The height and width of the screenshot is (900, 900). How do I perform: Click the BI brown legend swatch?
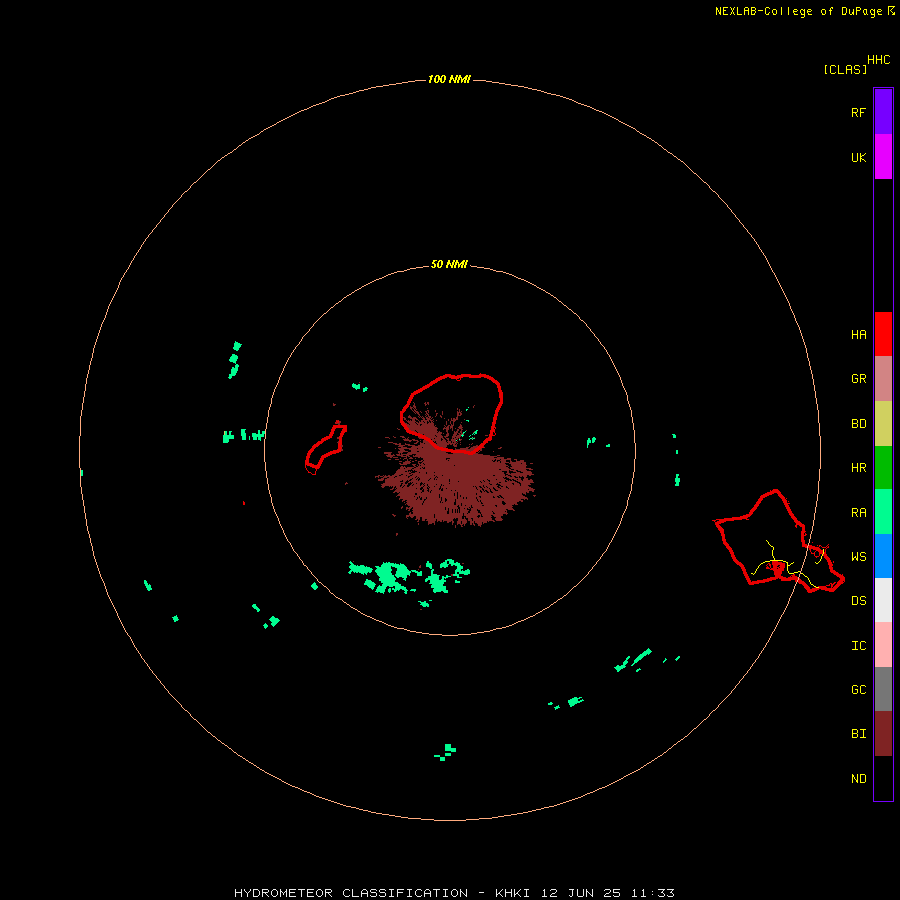pyautogui.click(x=883, y=734)
